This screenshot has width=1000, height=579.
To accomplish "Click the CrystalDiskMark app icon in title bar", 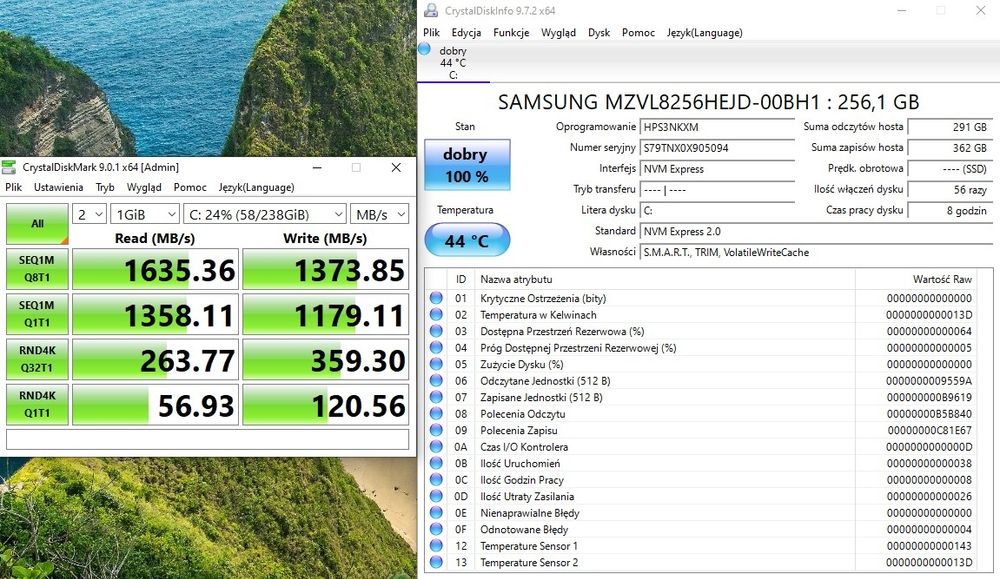I will tap(9, 167).
